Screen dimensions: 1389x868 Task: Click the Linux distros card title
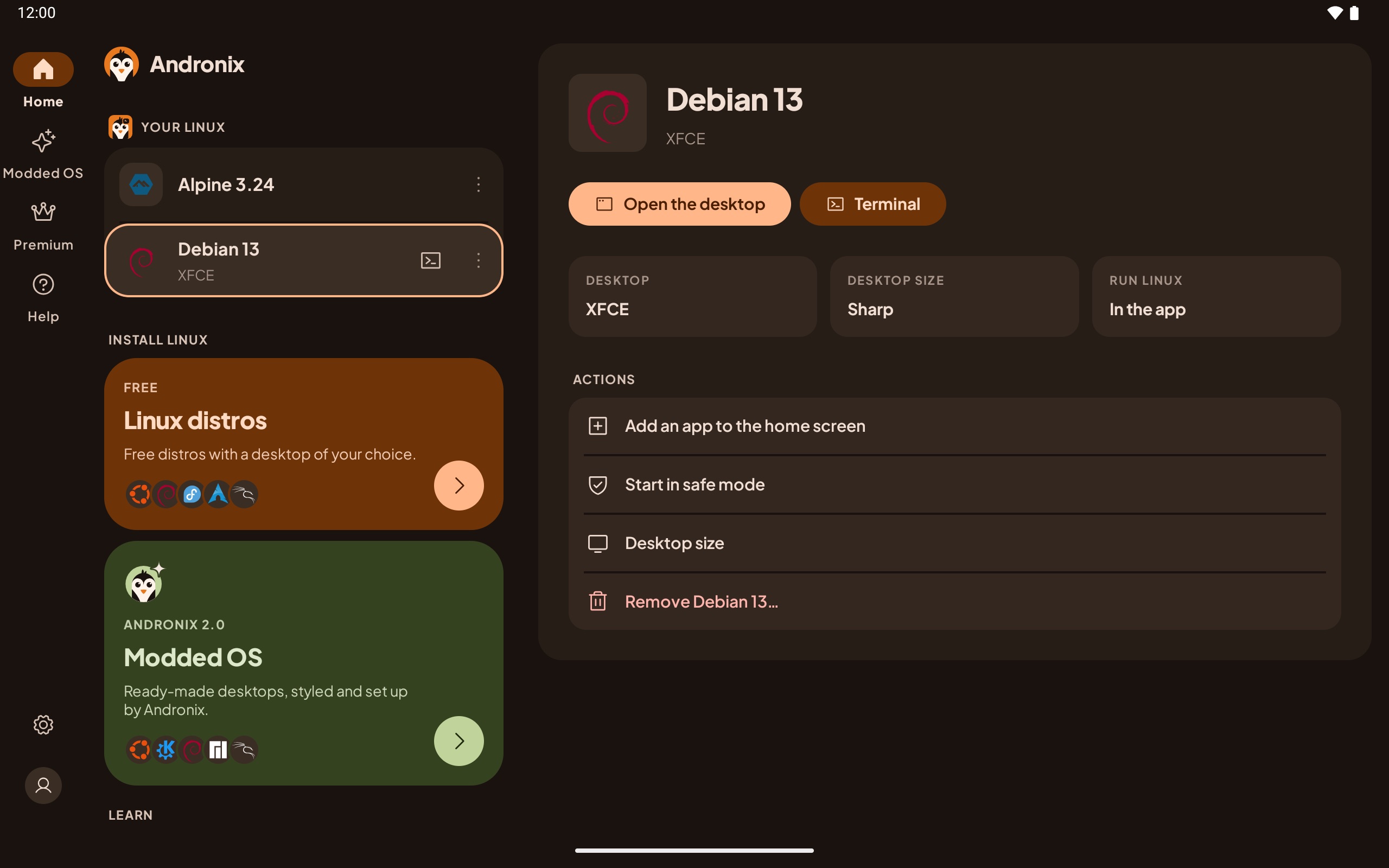(x=195, y=420)
